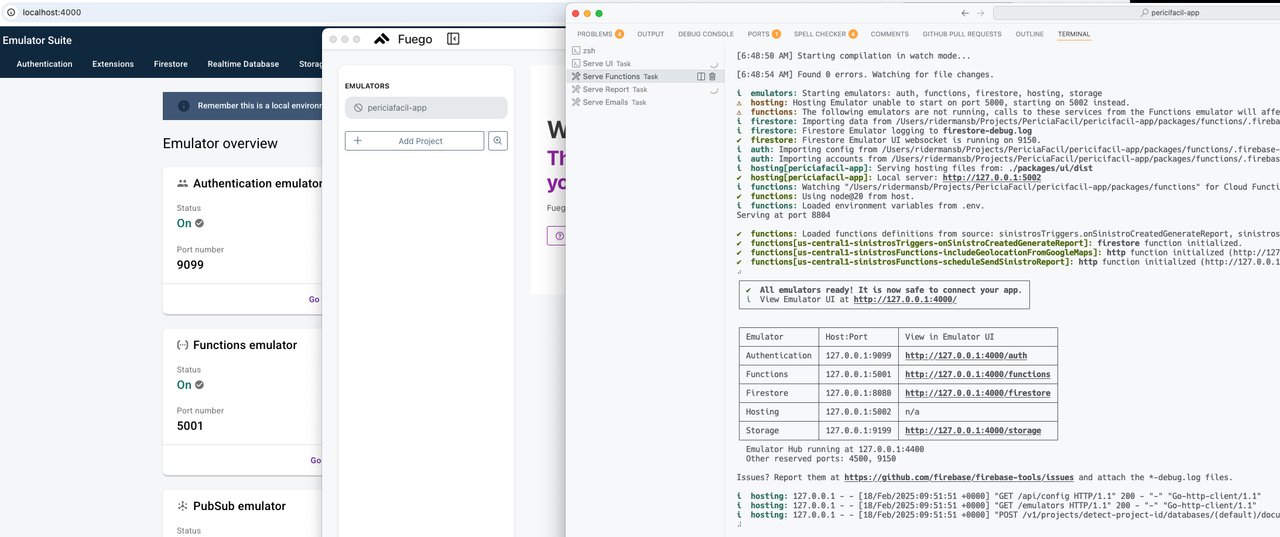The height and width of the screenshot is (537, 1280).
Task: Click the pericifacil-app command center search box
Action: [x=1136, y=13]
